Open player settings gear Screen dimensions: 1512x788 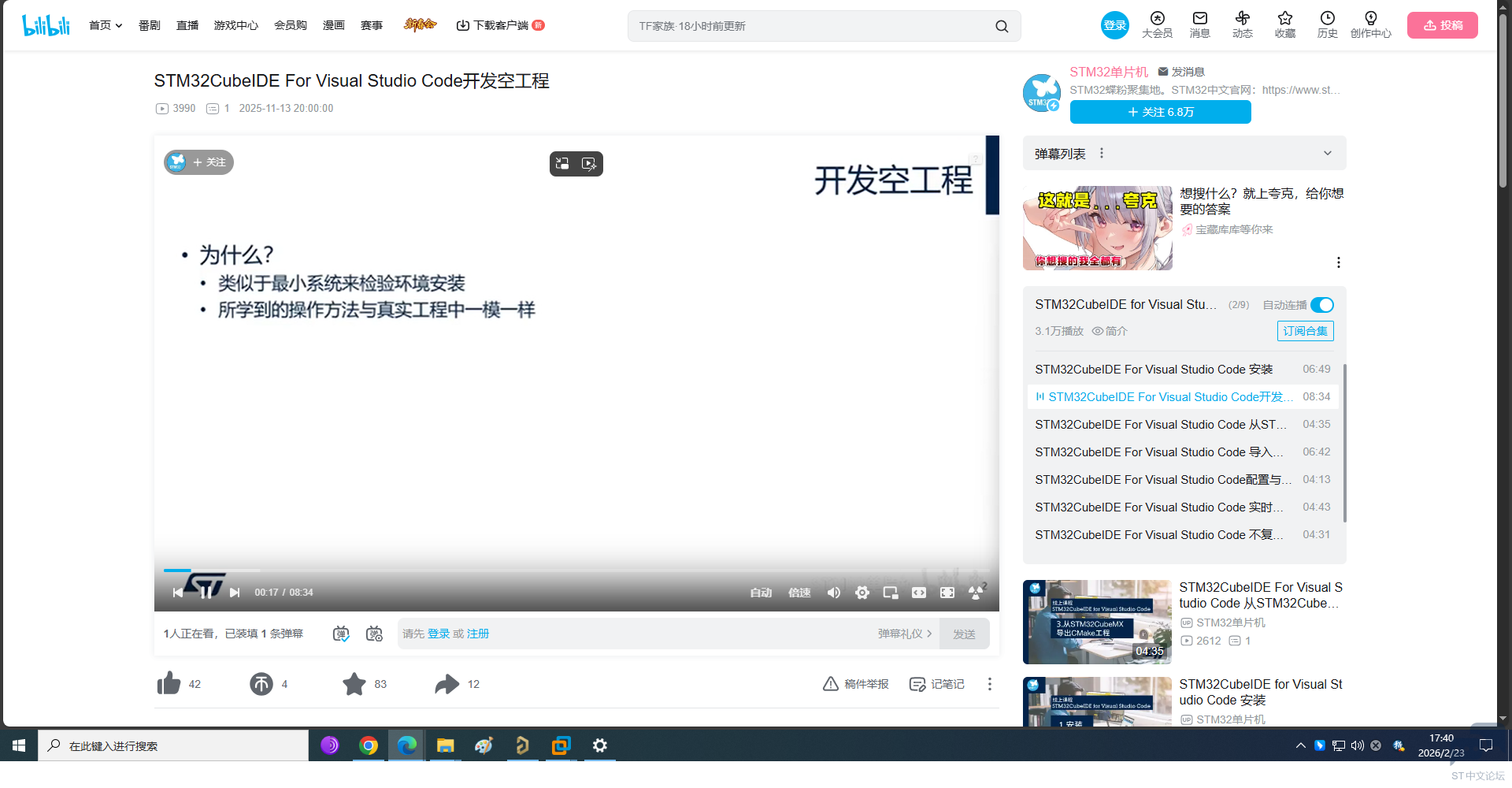click(862, 593)
